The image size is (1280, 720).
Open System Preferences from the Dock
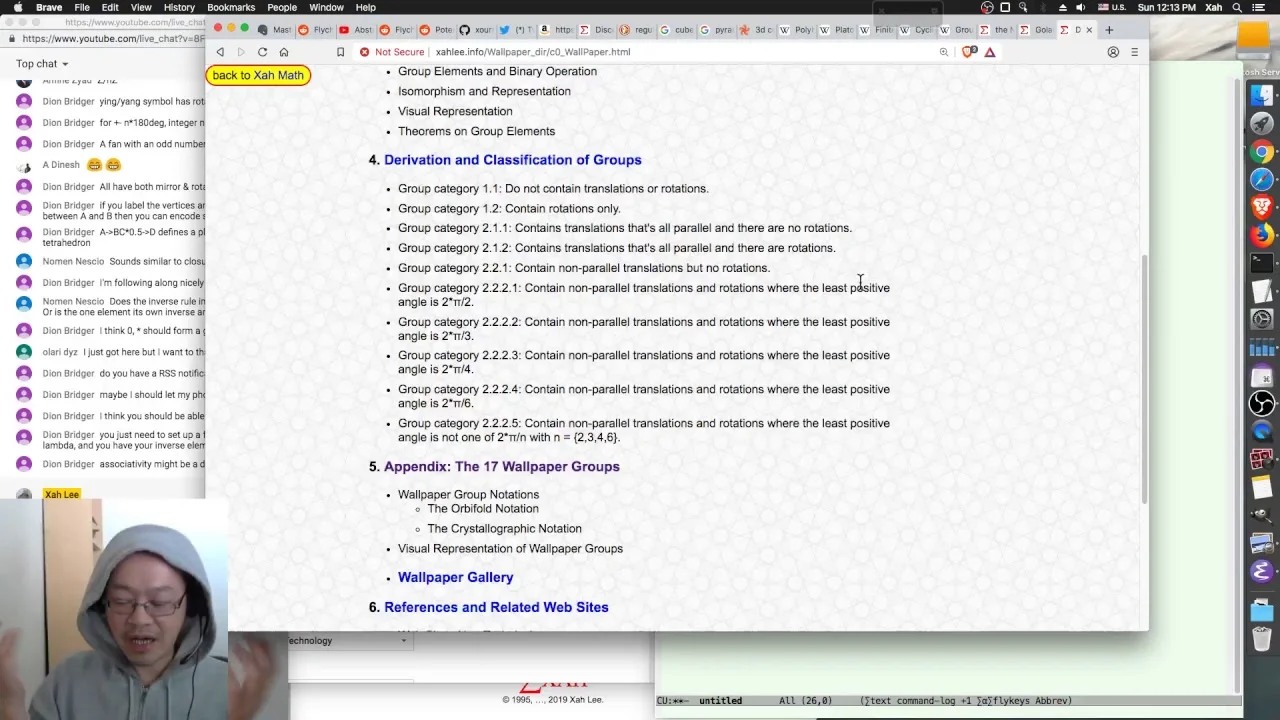click(x=1262, y=319)
